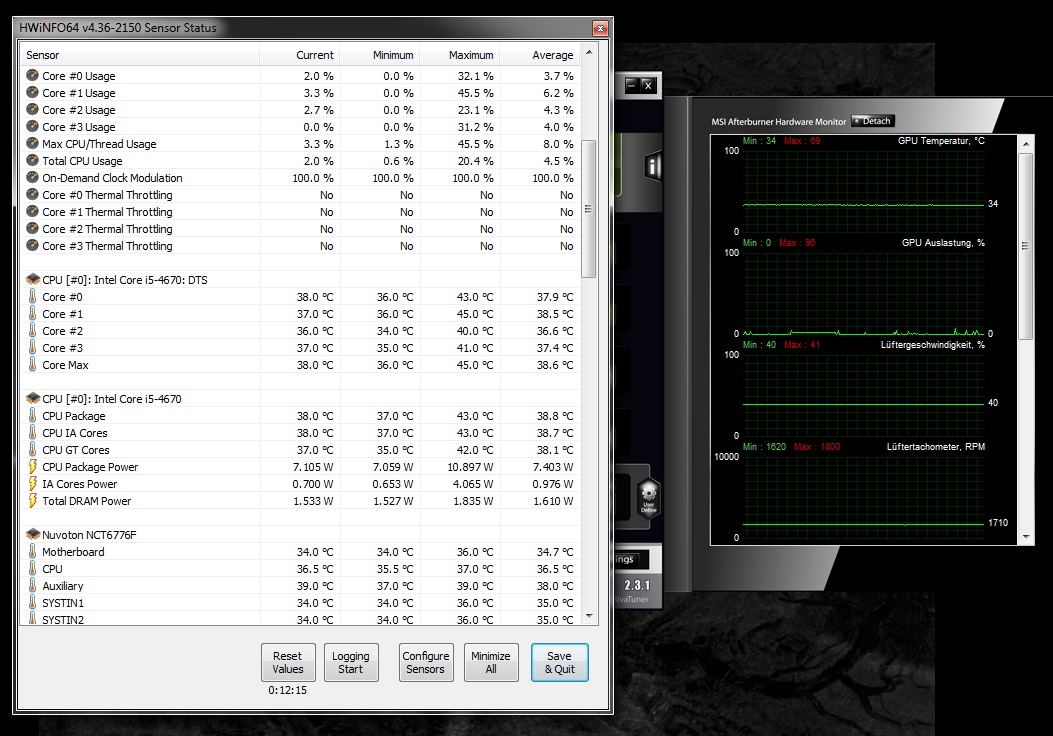Viewport: 1053px width, 736px height.
Task: Click the Auxiliary thermometer icon
Action: [32, 586]
